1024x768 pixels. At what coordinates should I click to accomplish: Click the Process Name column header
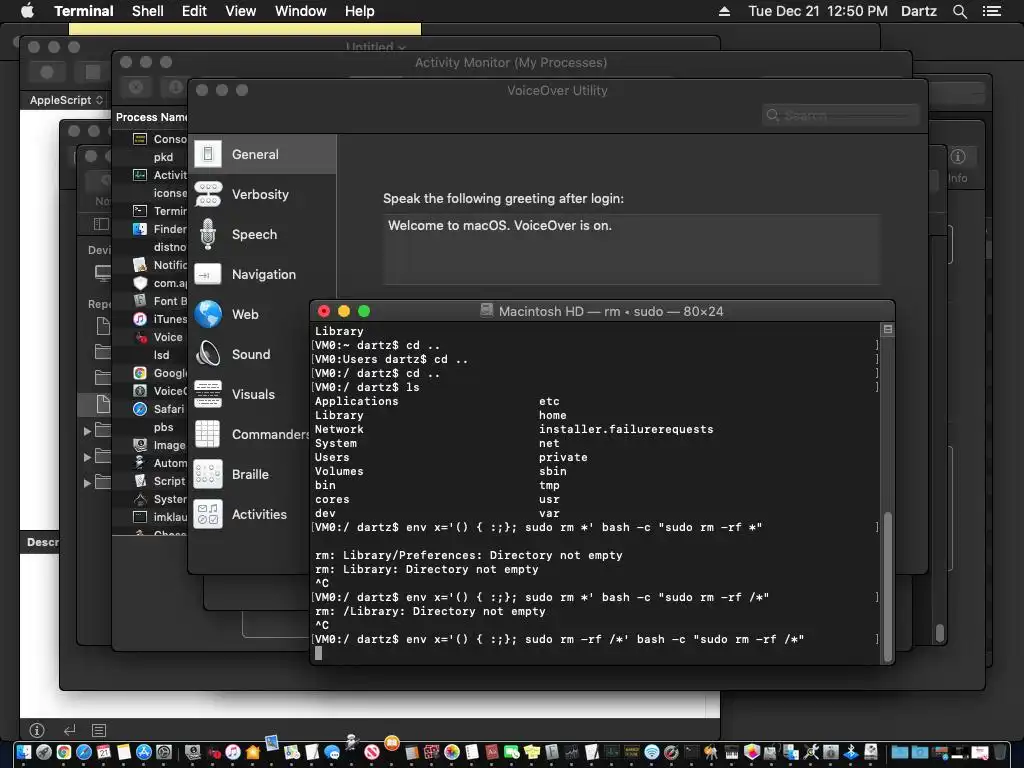point(151,117)
